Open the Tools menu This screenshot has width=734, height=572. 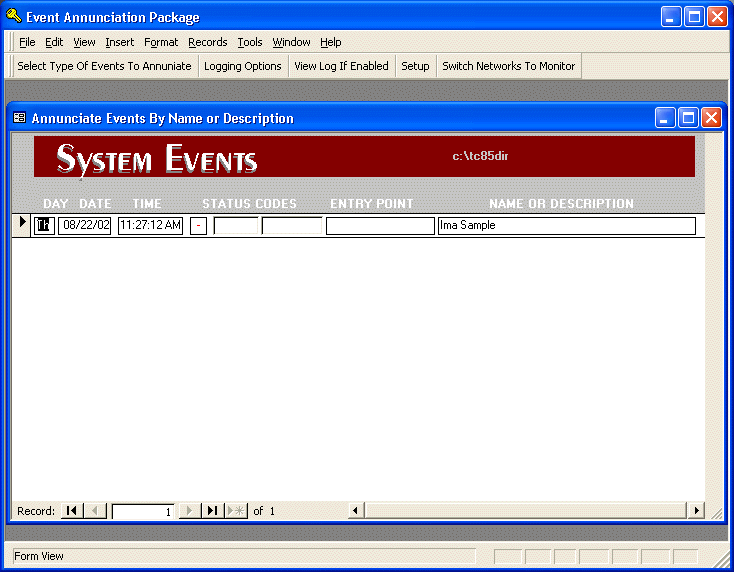pos(250,42)
